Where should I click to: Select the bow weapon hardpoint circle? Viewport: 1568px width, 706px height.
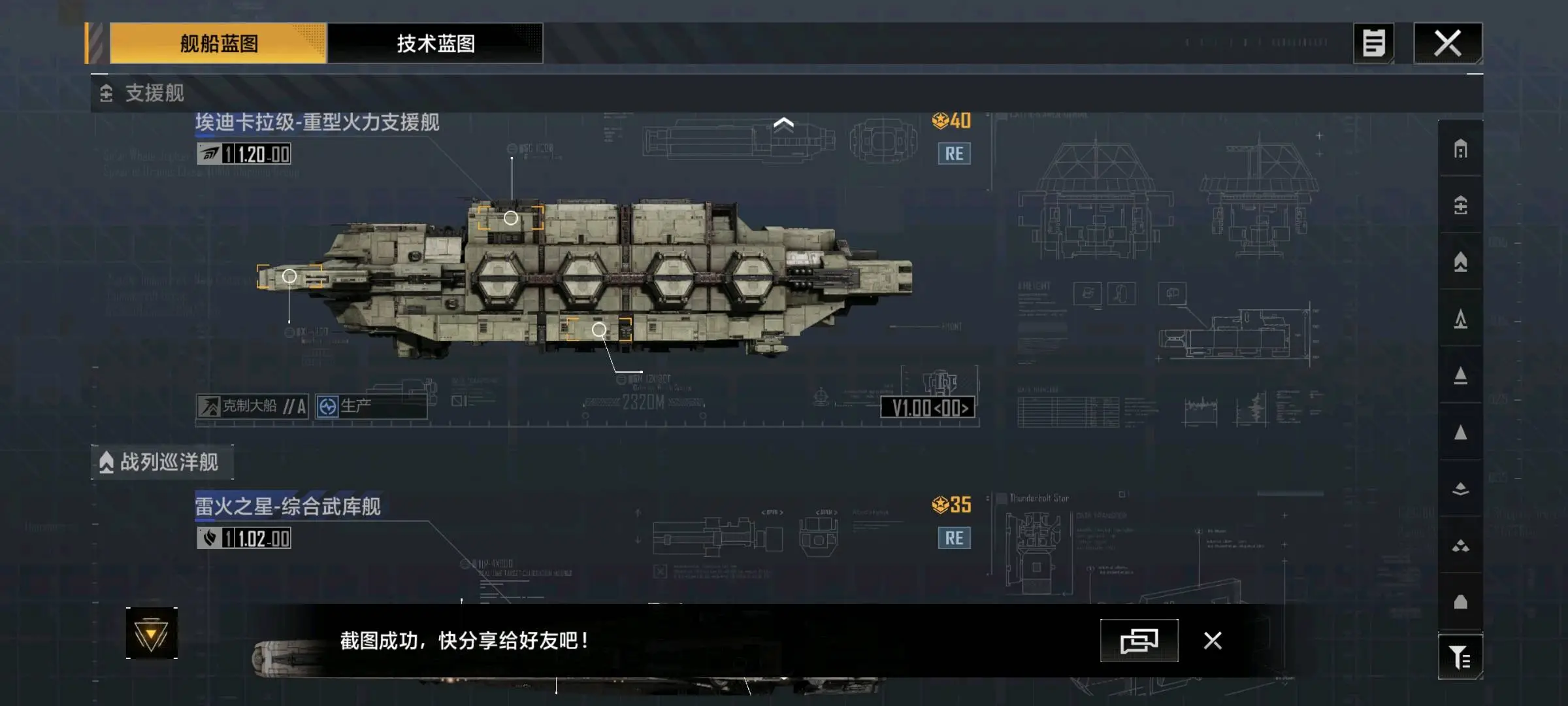coord(289,277)
